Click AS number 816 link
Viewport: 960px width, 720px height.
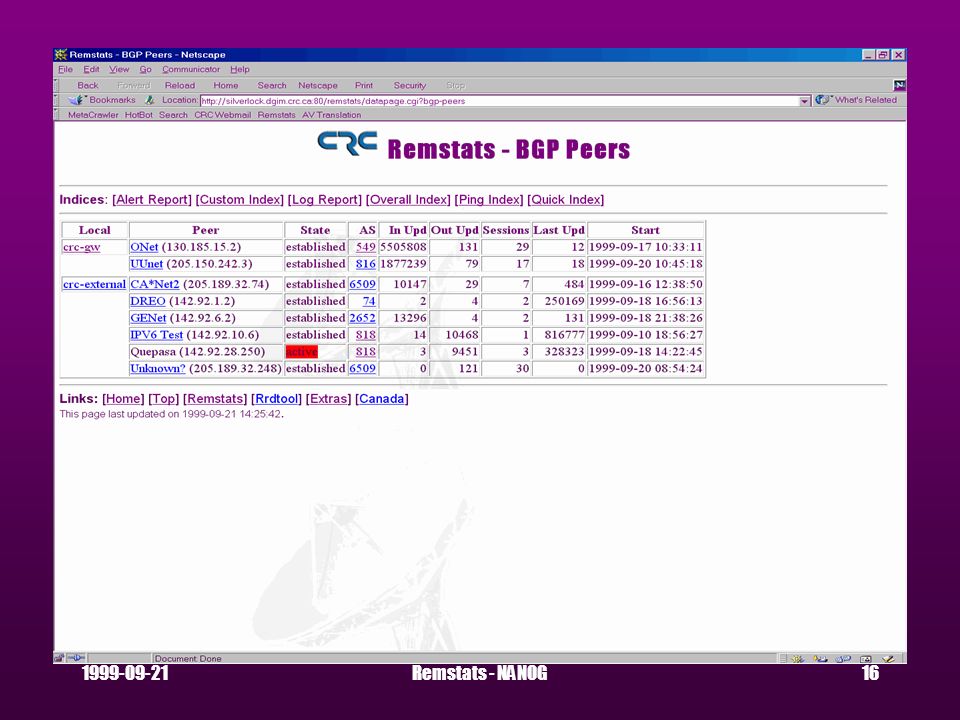tap(366, 264)
